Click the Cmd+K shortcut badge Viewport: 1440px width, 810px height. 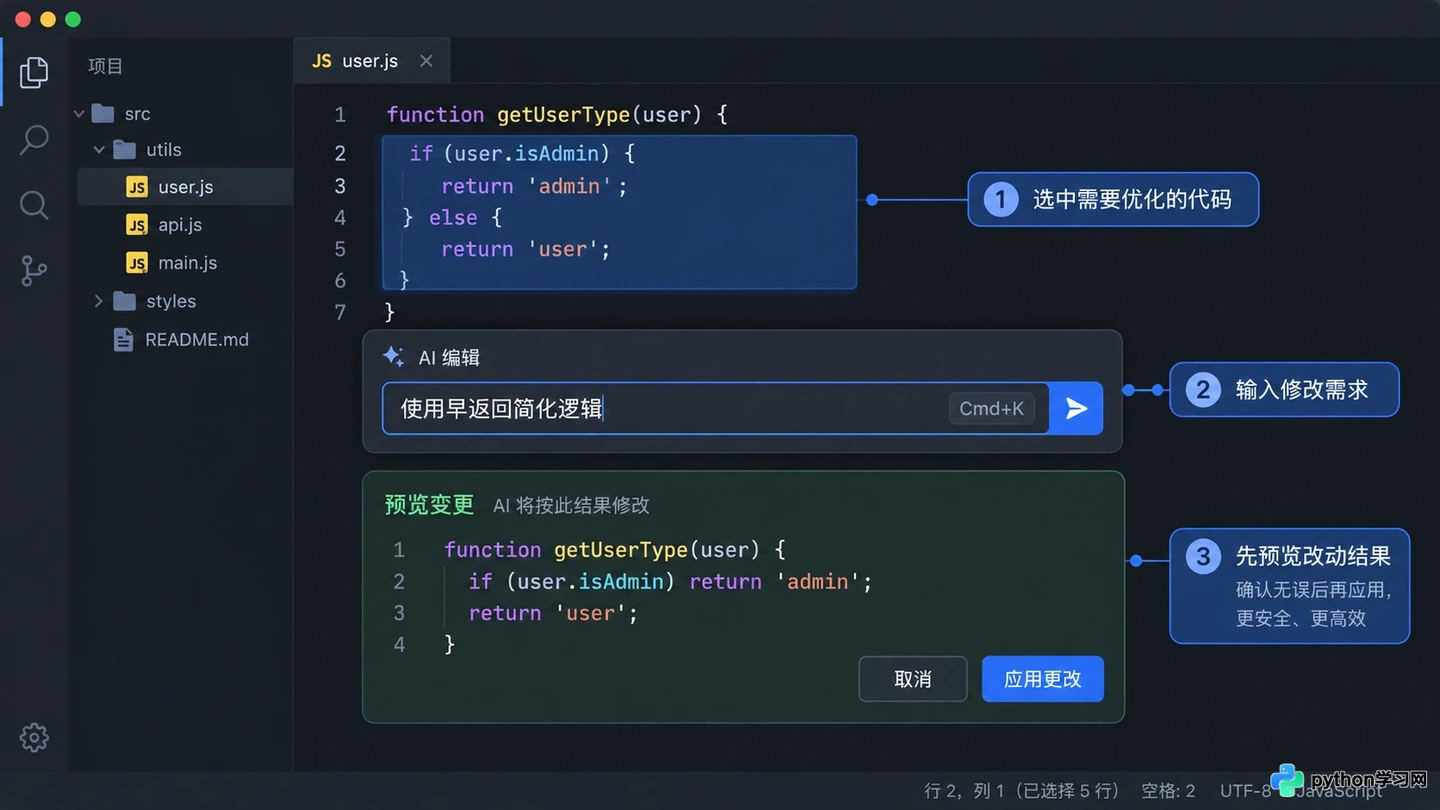tap(992, 408)
